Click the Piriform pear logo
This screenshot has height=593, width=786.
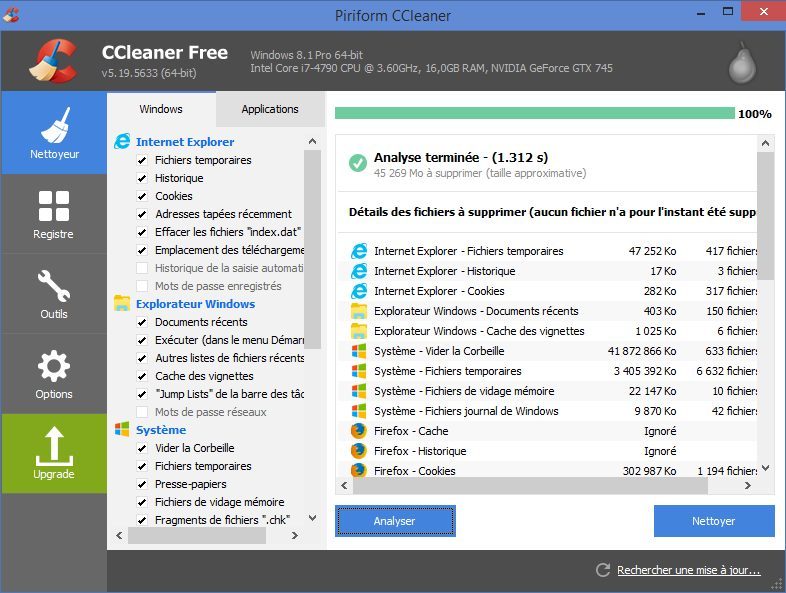[x=741, y=62]
